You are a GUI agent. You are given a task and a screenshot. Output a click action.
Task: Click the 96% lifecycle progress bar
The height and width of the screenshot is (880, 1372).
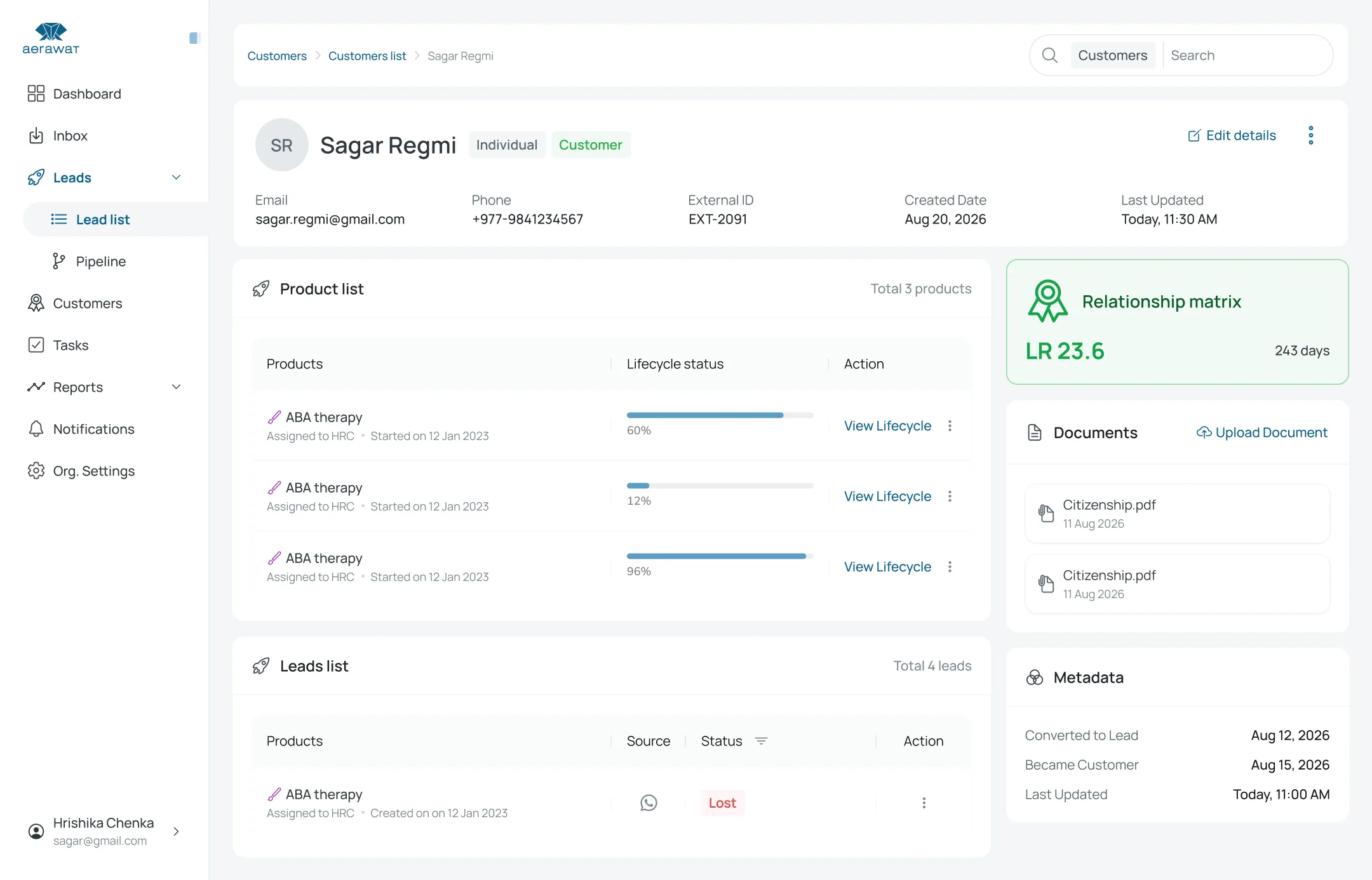click(x=720, y=556)
